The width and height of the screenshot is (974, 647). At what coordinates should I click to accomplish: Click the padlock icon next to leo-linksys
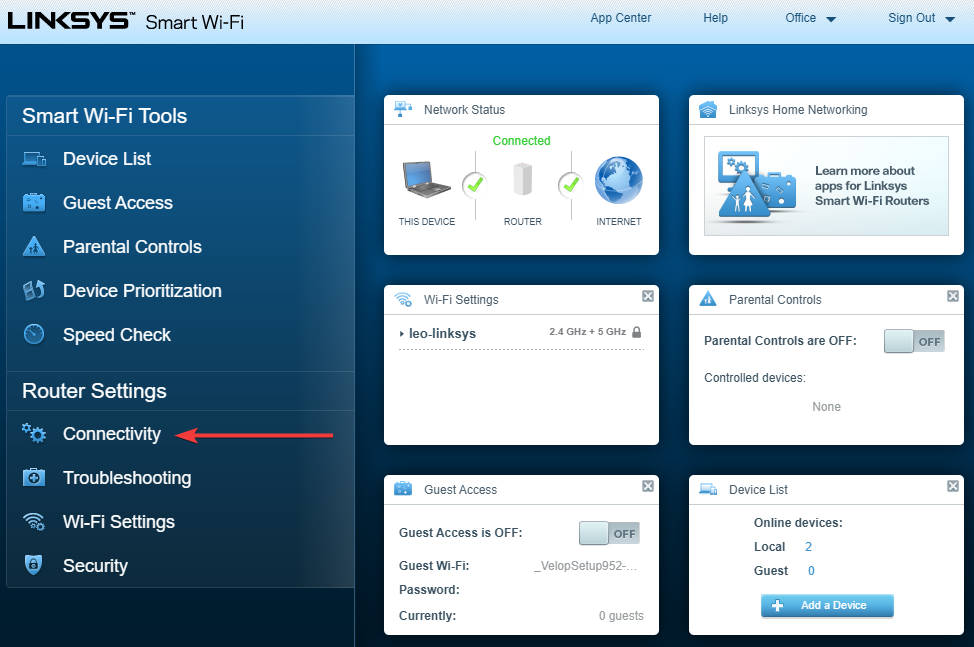point(637,332)
